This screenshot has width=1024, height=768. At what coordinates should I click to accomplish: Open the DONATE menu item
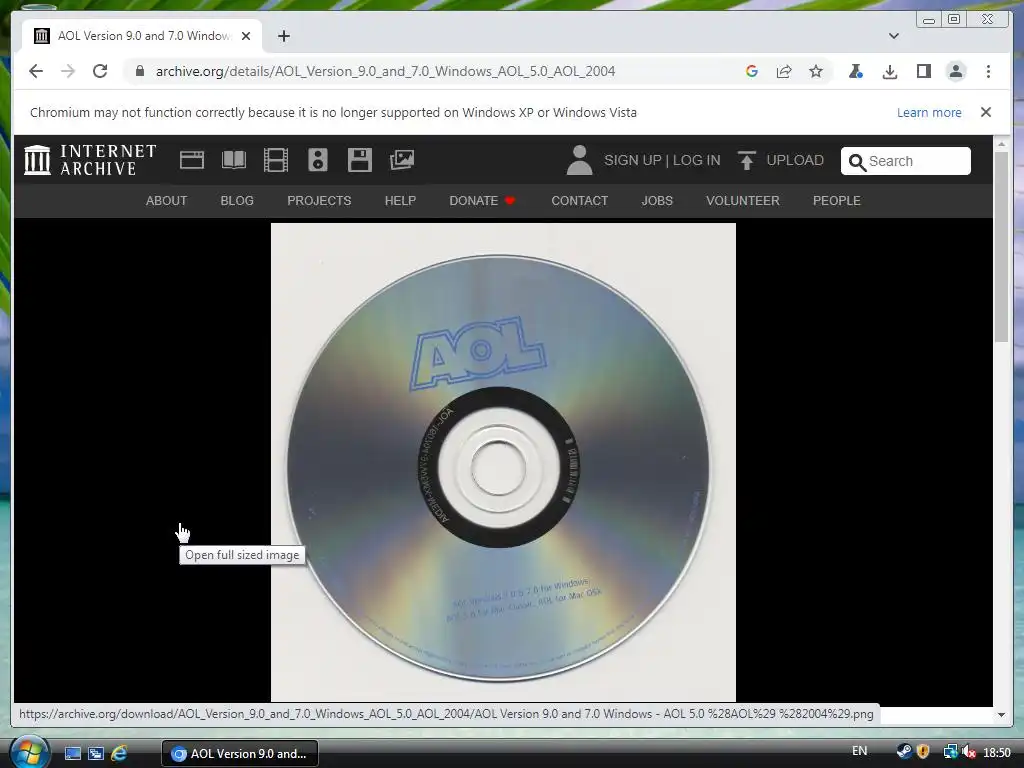click(x=482, y=200)
